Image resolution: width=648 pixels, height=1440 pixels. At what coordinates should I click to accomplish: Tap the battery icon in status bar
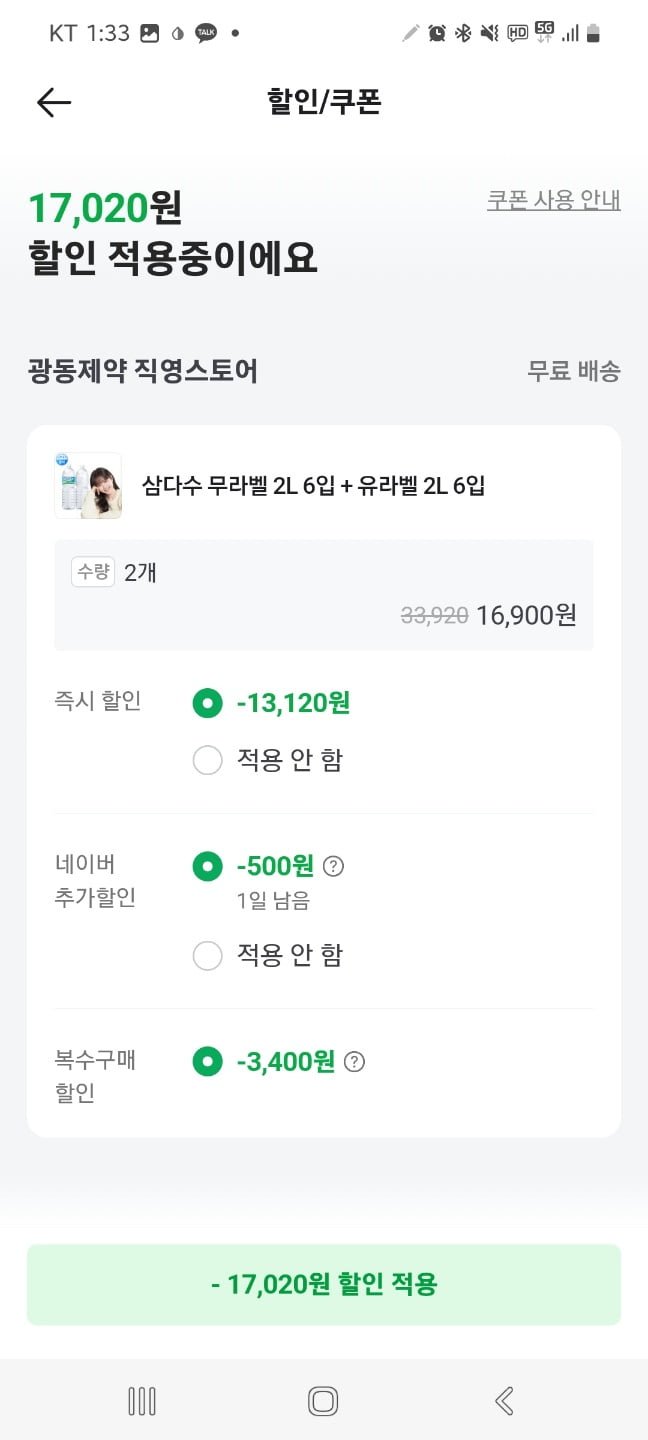(593, 33)
